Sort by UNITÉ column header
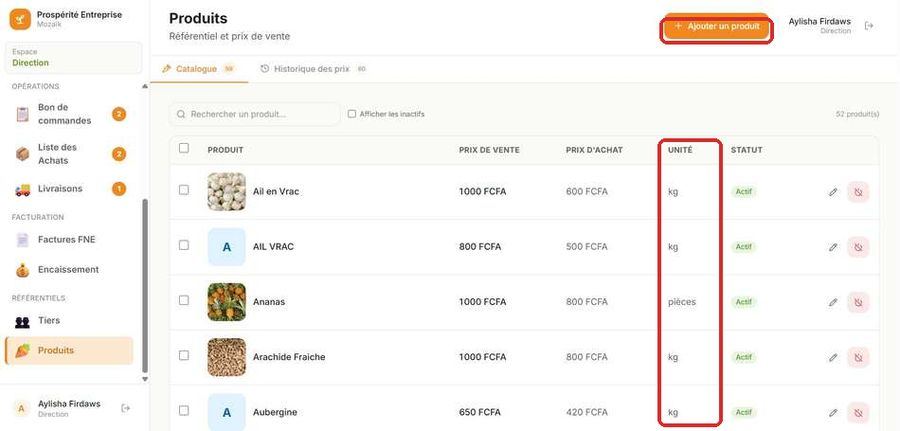Image resolution: width=900 pixels, height=431 pixels. (x=680, y=150)
